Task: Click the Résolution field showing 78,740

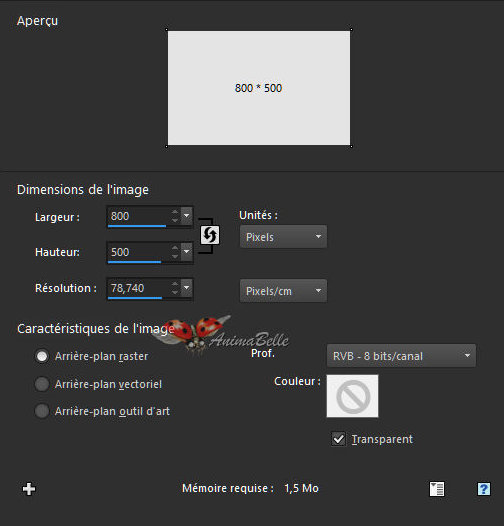Action: tap(138, 288)
